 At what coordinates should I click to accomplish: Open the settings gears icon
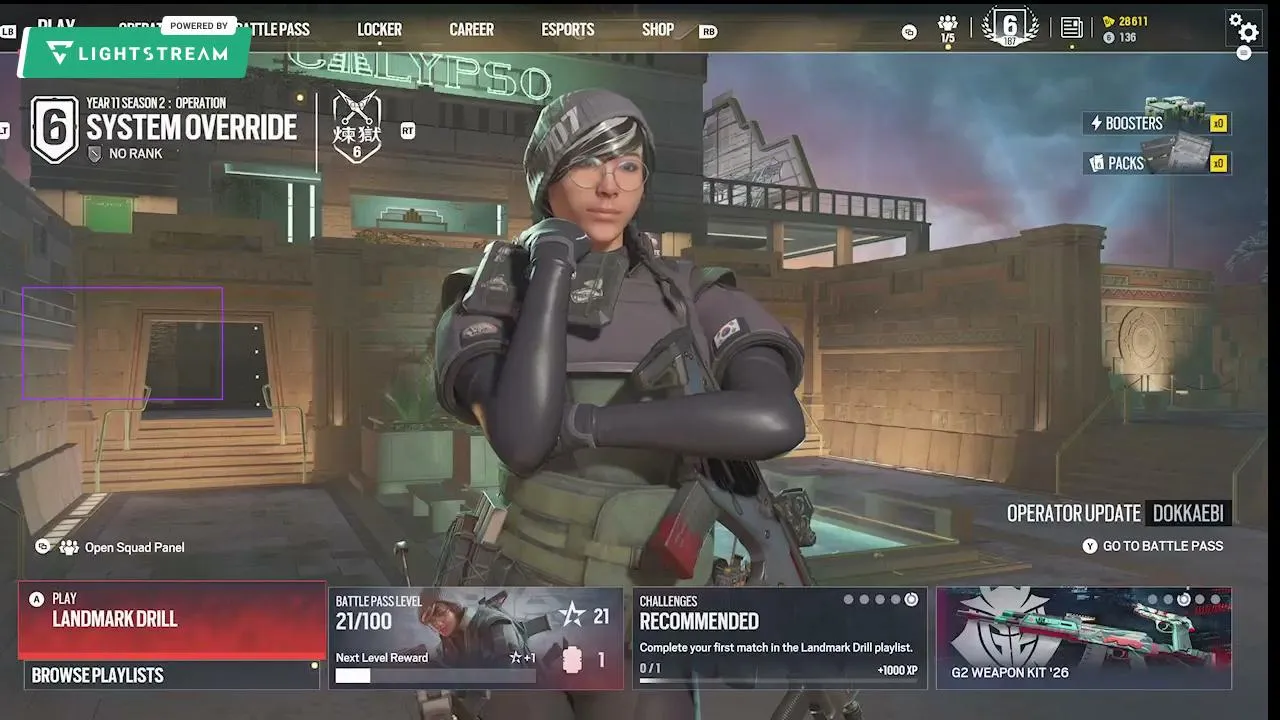tap(1243, 27)
